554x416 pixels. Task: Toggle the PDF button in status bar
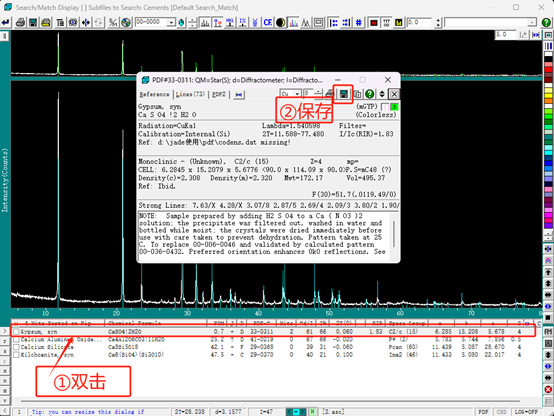483,412
